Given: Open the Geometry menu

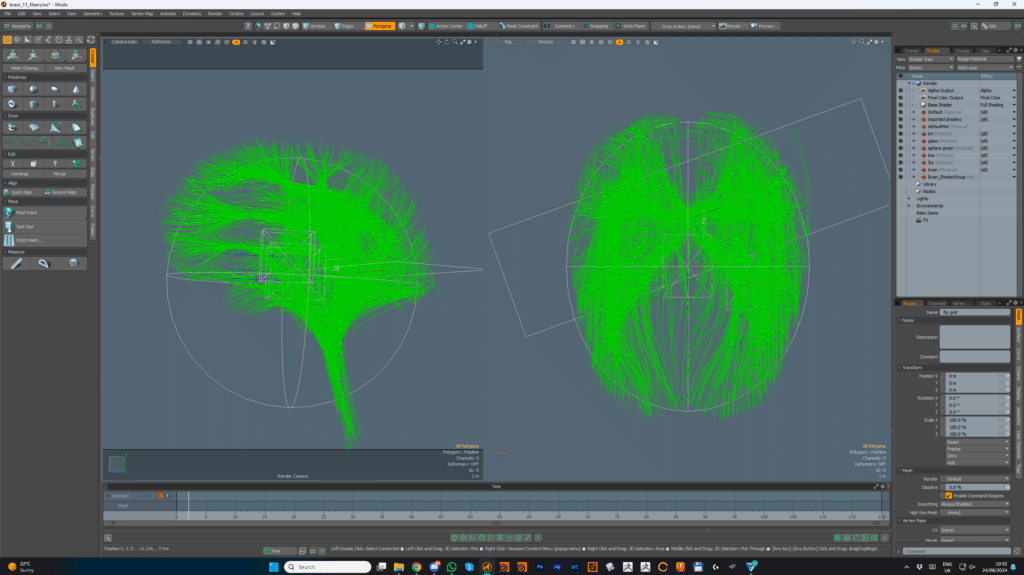Looking at the screenshot, I should tap(92, 13).
